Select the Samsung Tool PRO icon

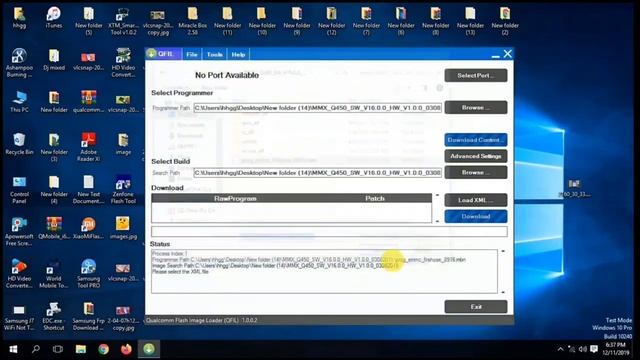click(x=89, y=273)
